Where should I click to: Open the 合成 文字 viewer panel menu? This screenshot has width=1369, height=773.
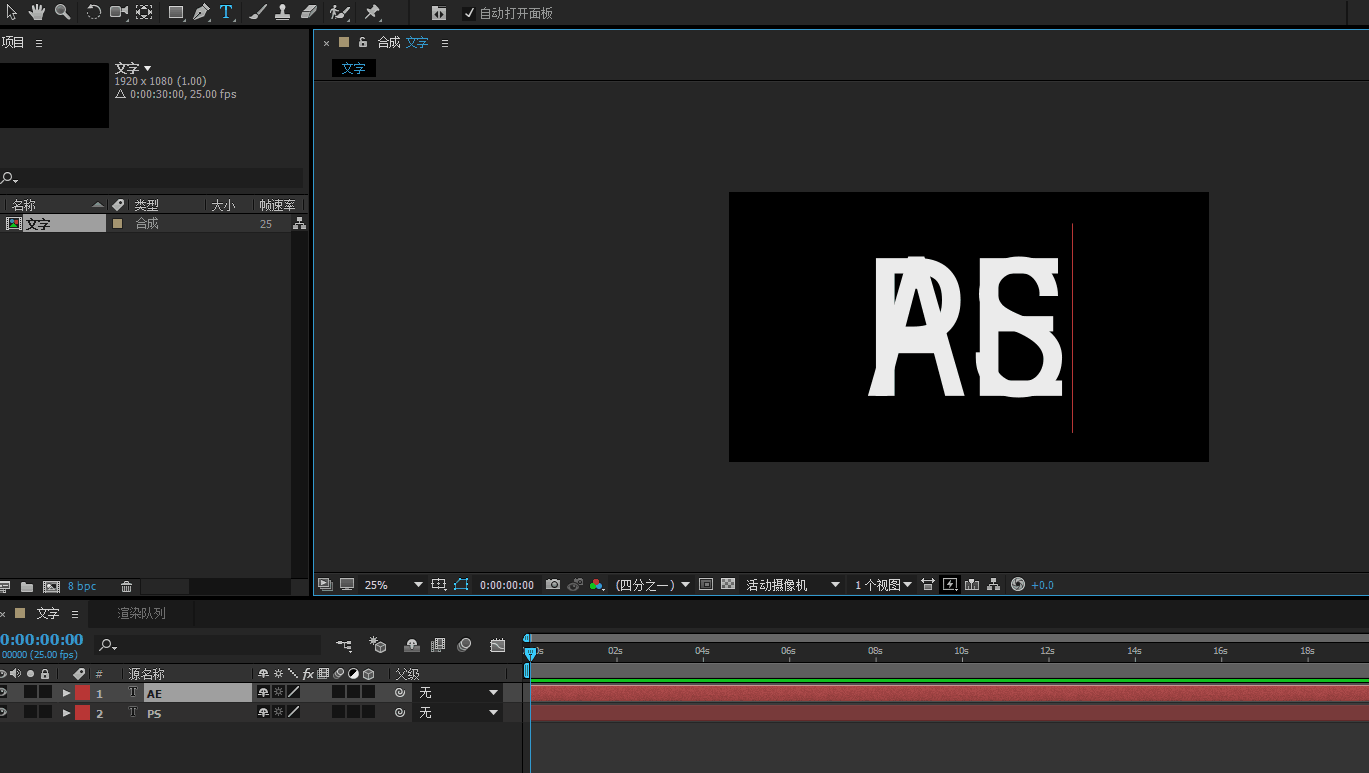(x=445, y=43)
